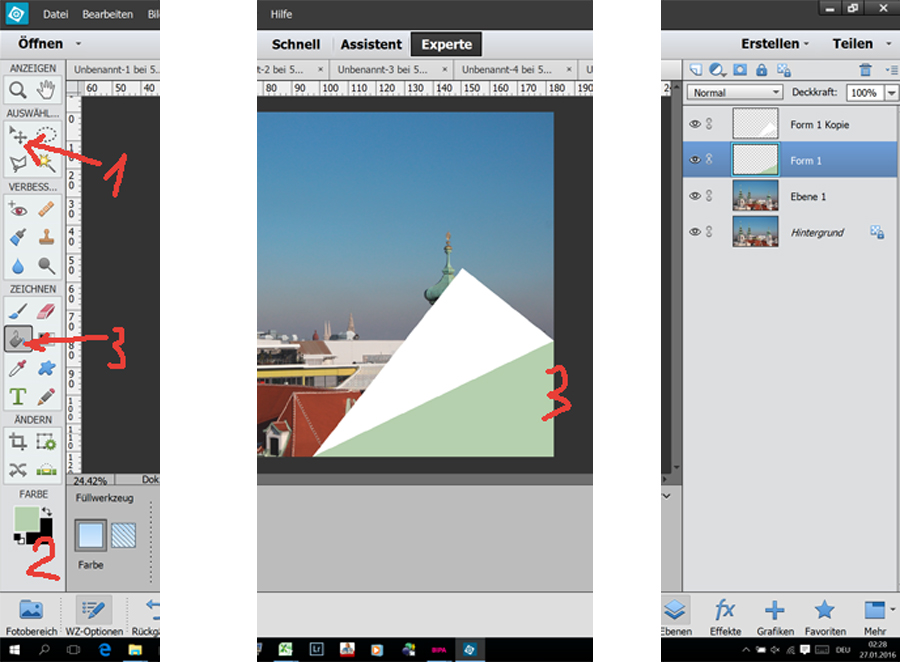Lock all pixels of the layer
The height and width of the screenshot is (662, 900).
pyautogui.click(x=762, y=70)
